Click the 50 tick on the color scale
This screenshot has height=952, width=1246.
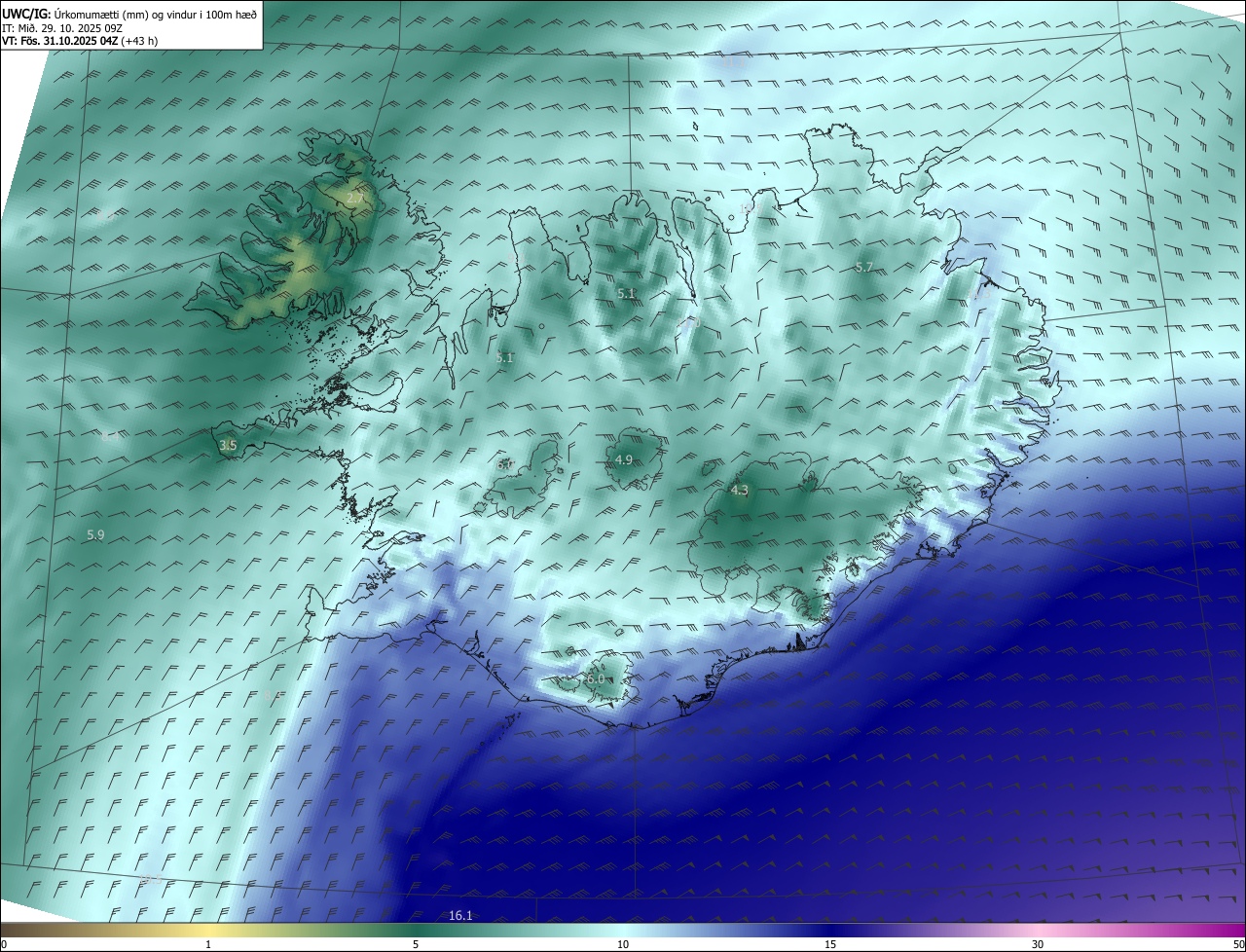coord(1238,944)
